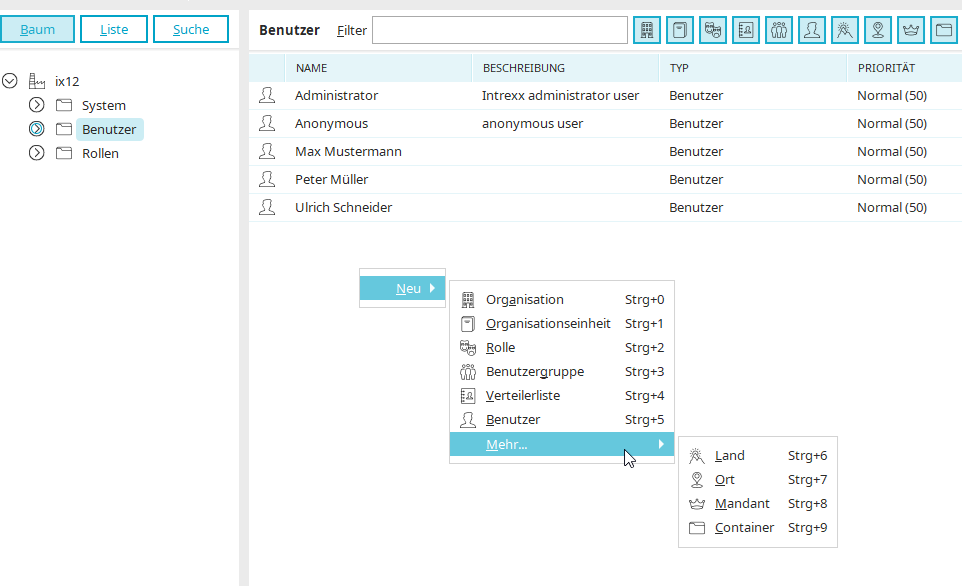The height and width of the screenshot is (586, 962).
Task: Expand the System folder in the tree
Action: tap(37, 105)
